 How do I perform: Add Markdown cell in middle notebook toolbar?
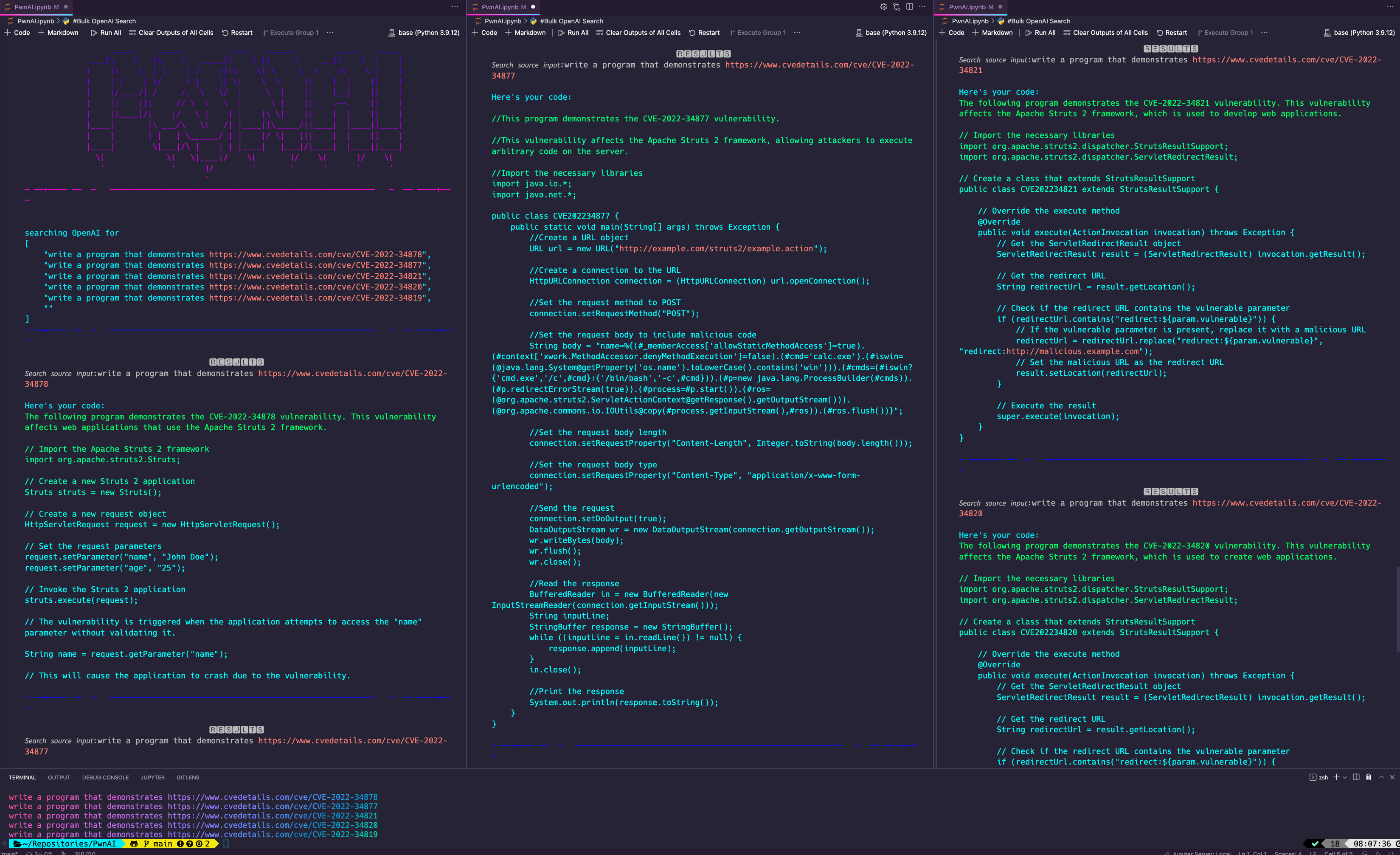pos(525,32)
